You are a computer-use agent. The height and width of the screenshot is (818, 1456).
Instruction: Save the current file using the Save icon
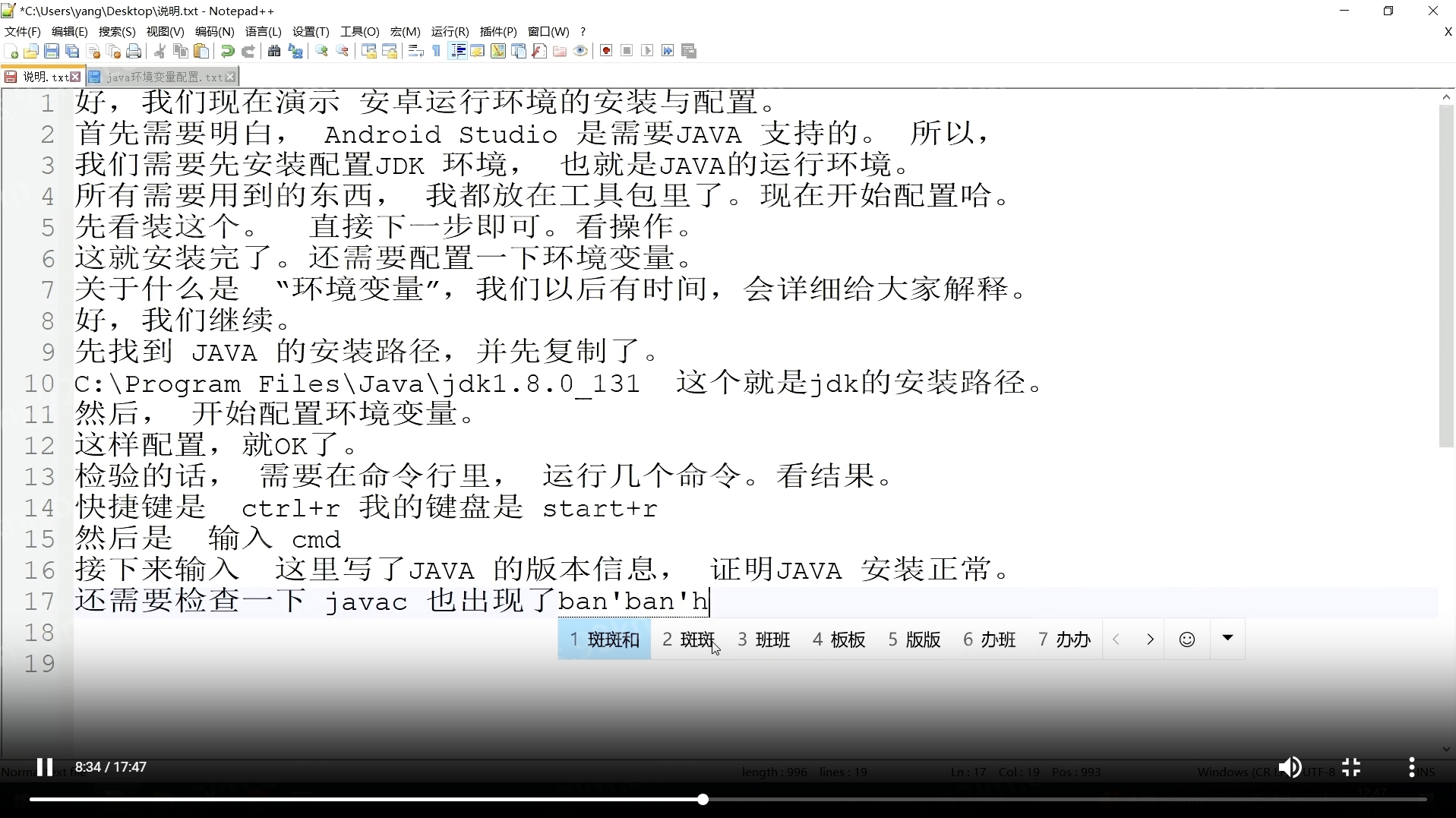52,51
